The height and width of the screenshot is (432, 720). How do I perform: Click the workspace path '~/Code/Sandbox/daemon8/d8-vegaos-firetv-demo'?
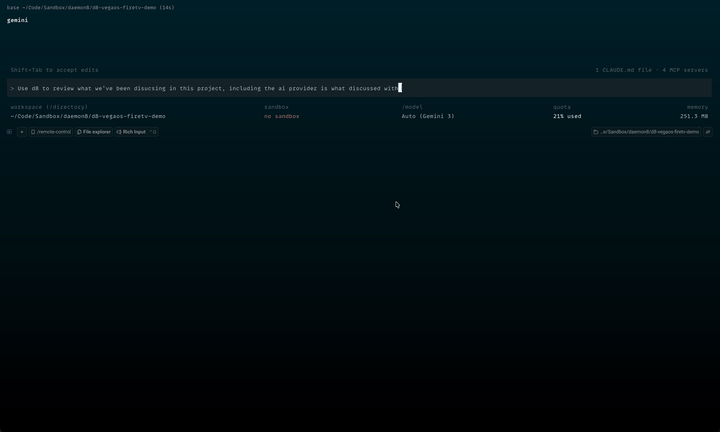88,116
